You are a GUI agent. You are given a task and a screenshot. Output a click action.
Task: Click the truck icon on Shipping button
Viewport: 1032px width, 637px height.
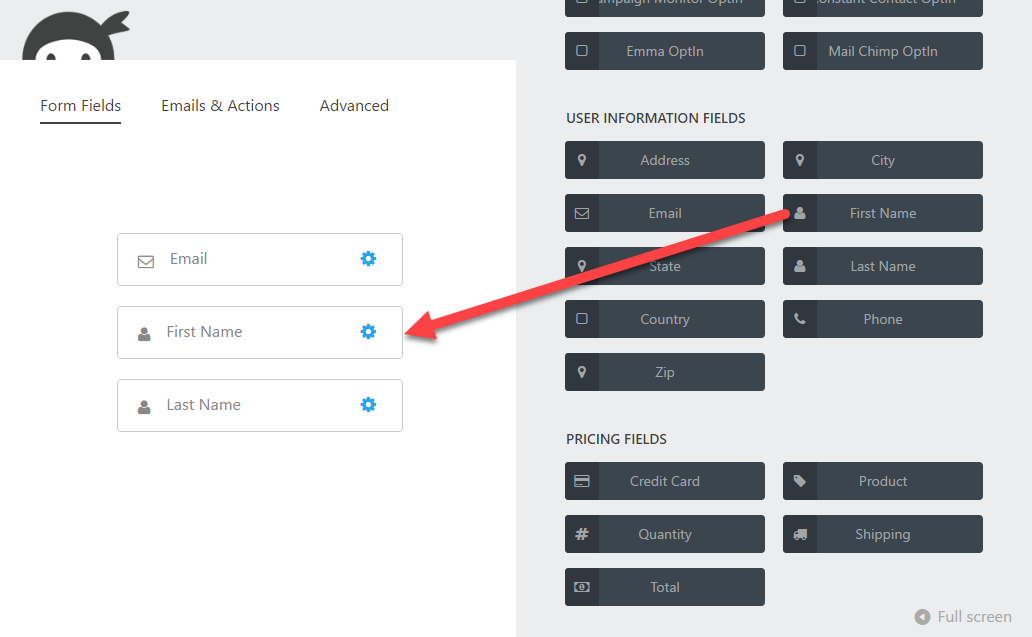pos(800,534)
